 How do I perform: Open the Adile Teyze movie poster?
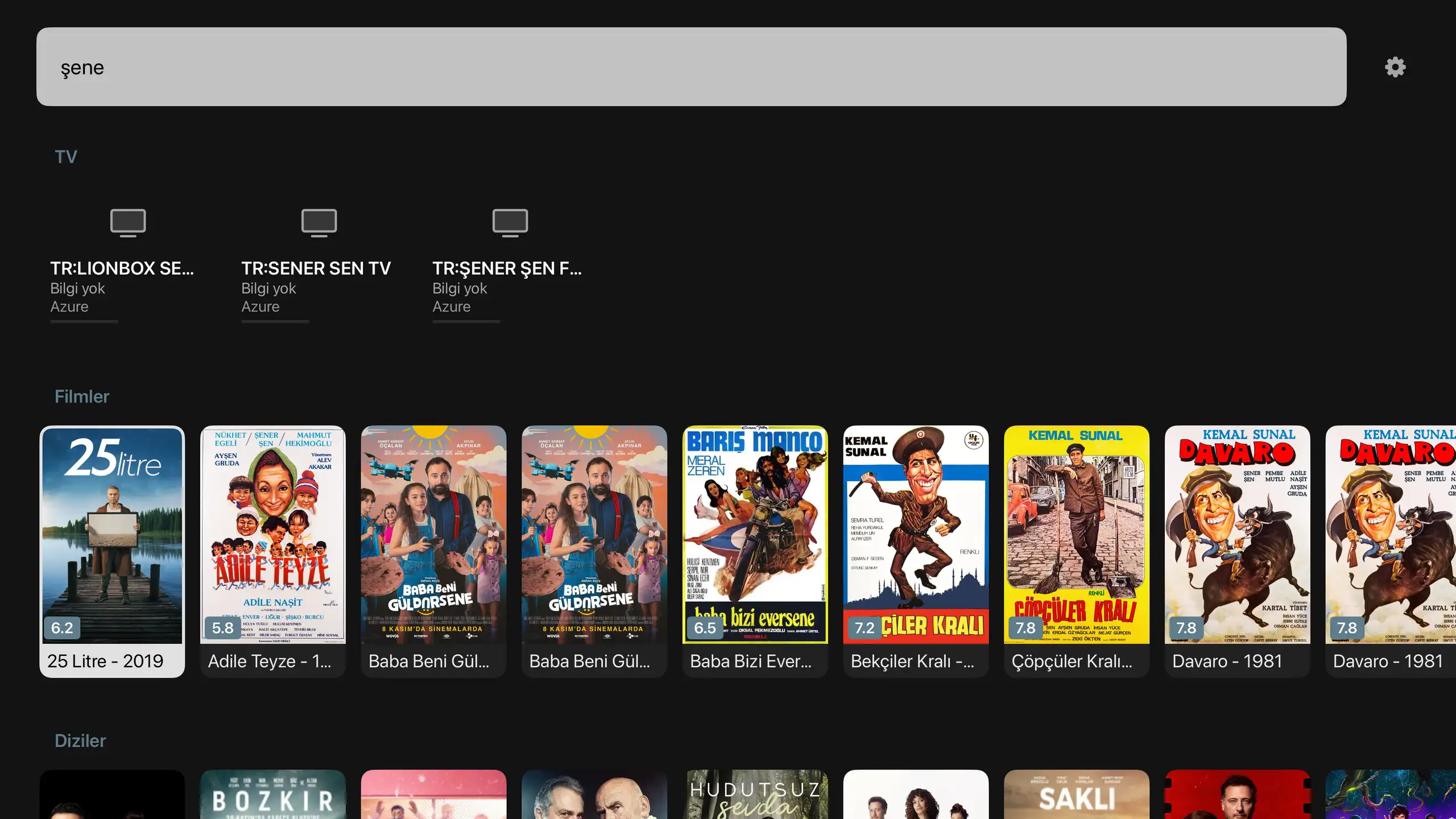tap(273, 535)
